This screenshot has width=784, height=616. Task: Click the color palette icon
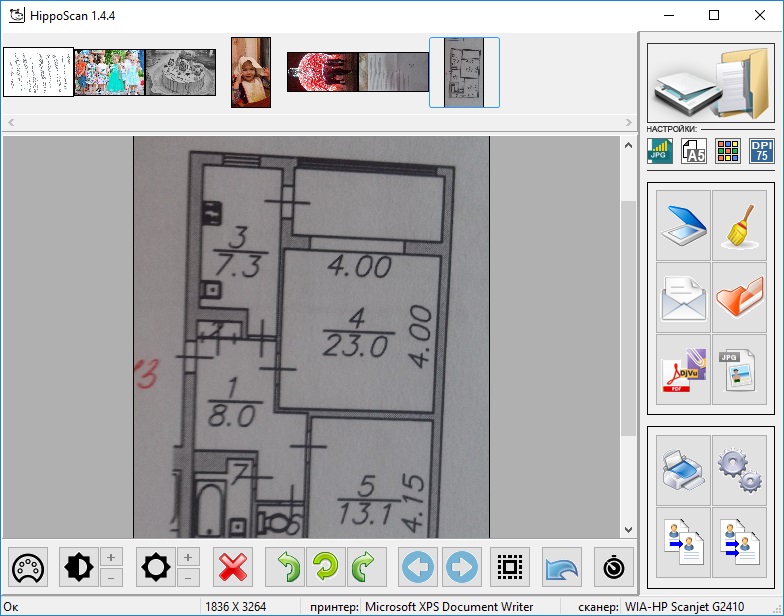pos(28,567)
